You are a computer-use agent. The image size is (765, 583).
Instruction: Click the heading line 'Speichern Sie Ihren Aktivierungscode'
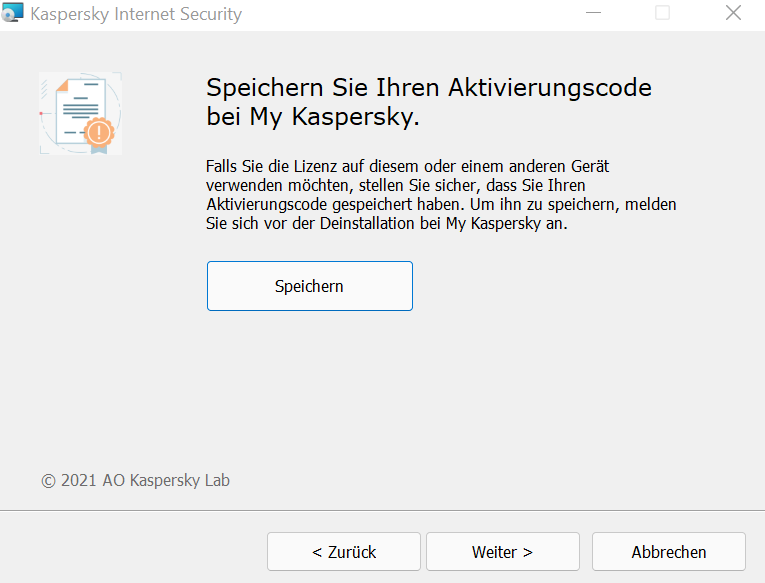click(x=428, y=87)
